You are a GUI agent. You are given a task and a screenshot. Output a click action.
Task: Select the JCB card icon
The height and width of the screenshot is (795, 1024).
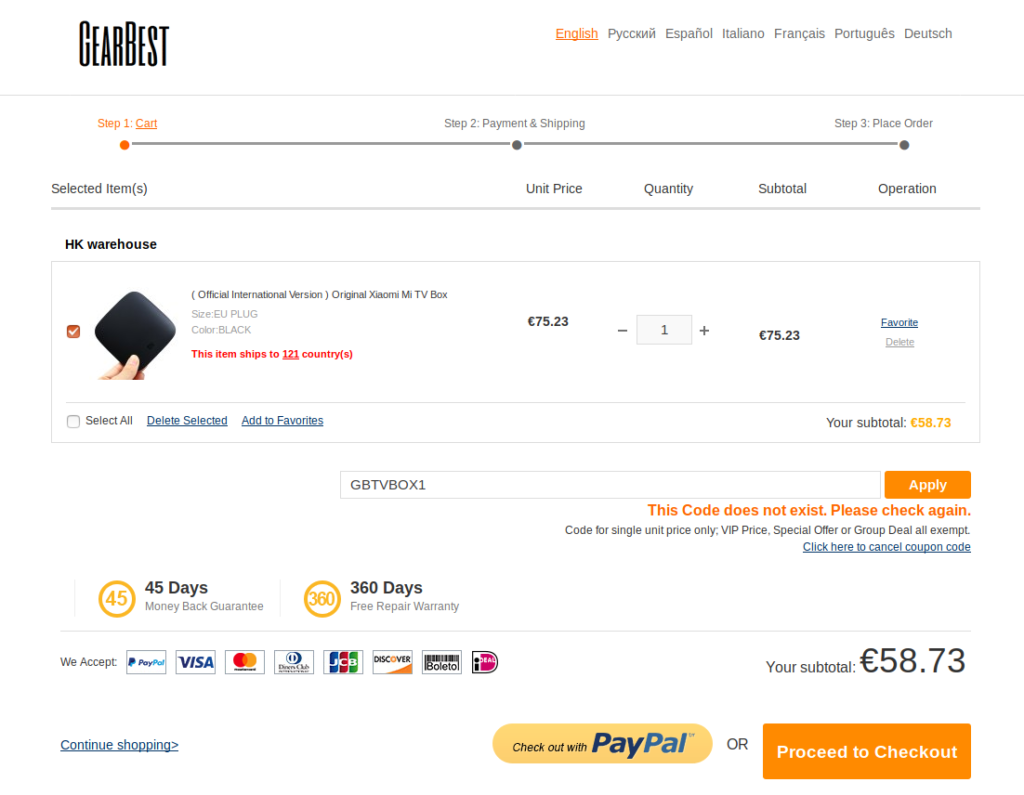[x=343, y=662]
